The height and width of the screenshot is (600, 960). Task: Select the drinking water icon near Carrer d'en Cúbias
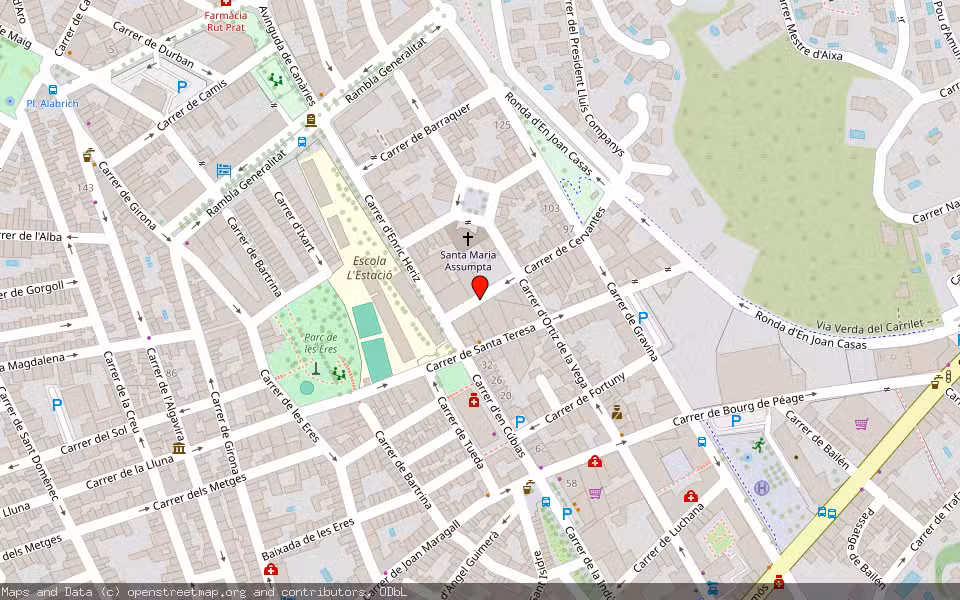pos(528,487)
